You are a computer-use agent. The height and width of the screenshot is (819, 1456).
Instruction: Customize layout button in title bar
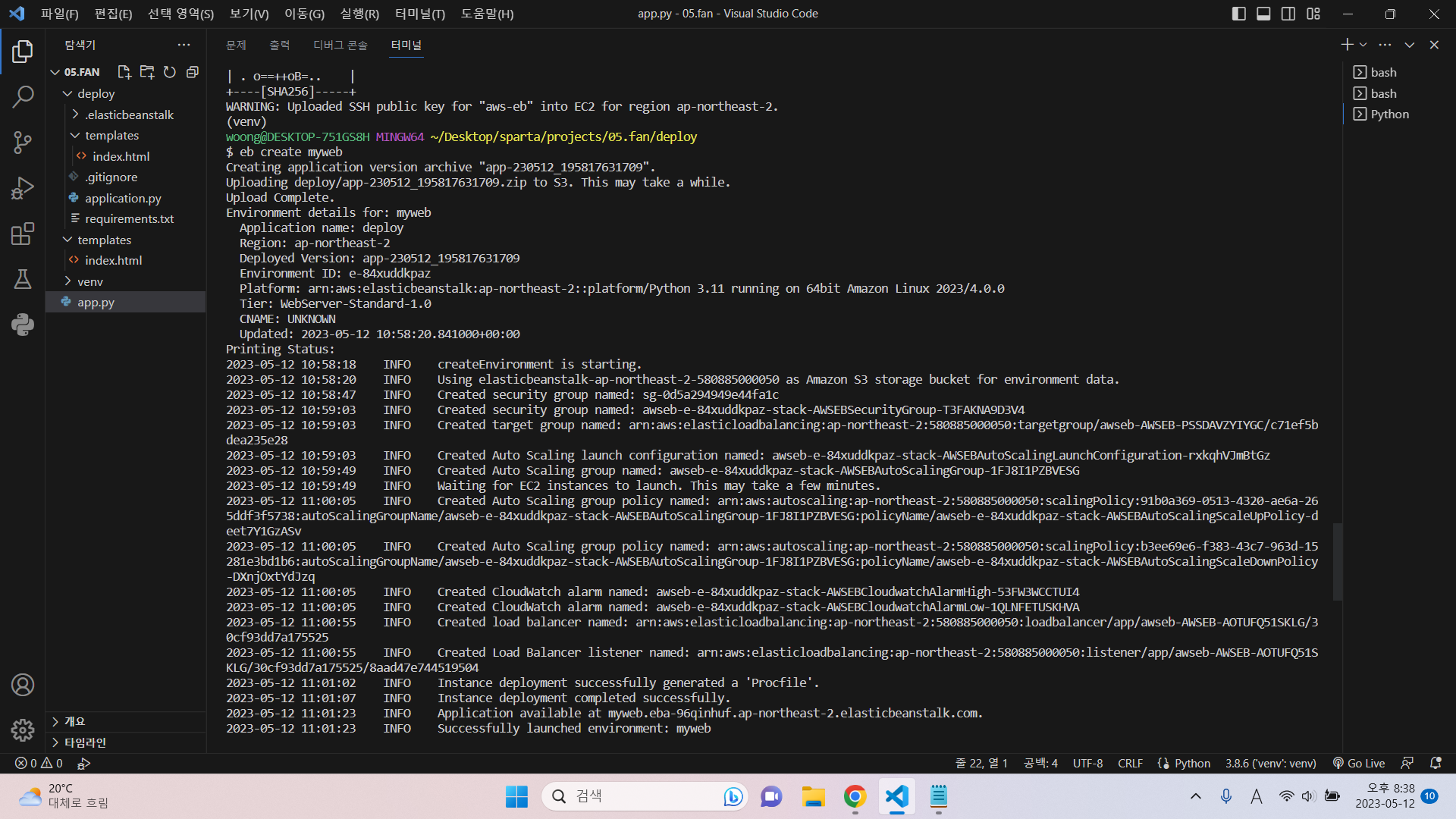point(1313,14)
